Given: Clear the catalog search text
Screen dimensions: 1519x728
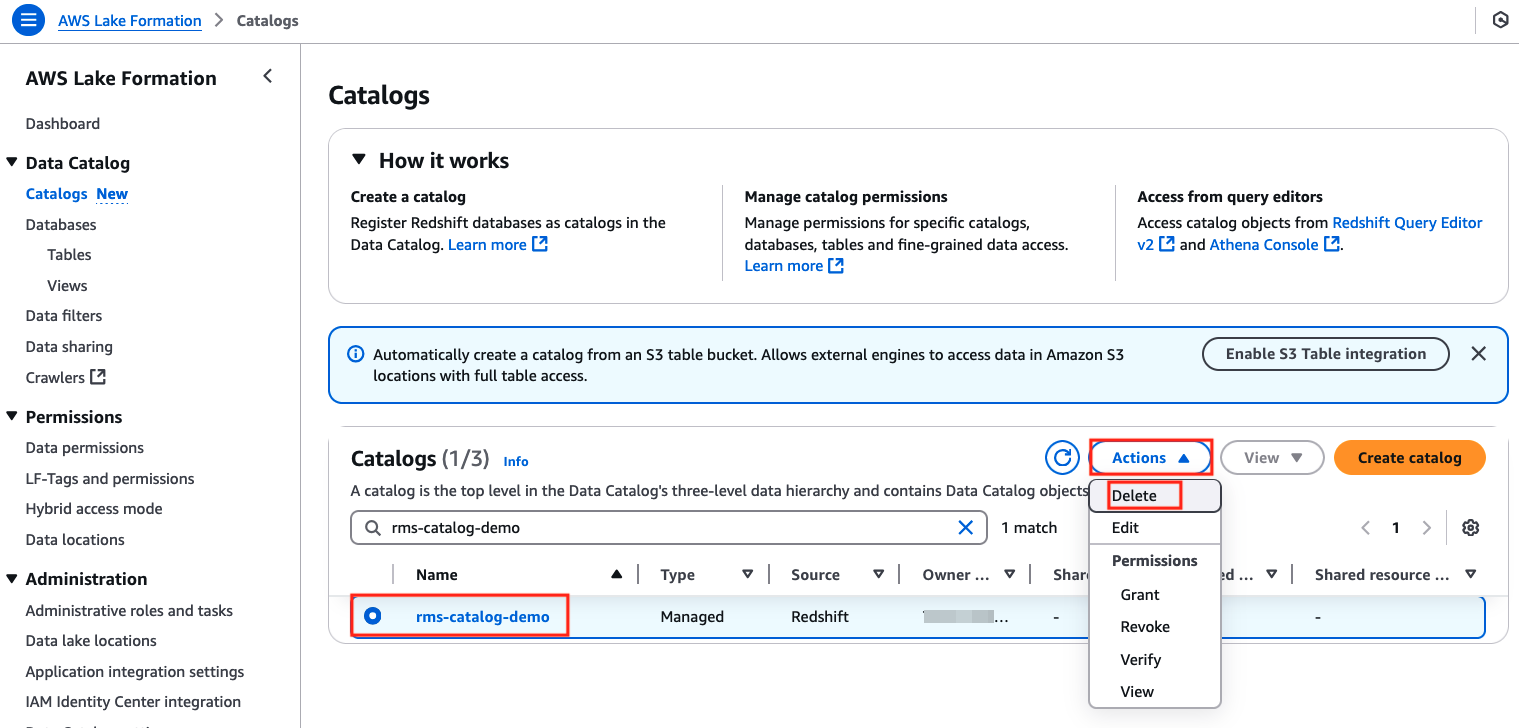Looking at the screenshot, I should click(966, 528).
